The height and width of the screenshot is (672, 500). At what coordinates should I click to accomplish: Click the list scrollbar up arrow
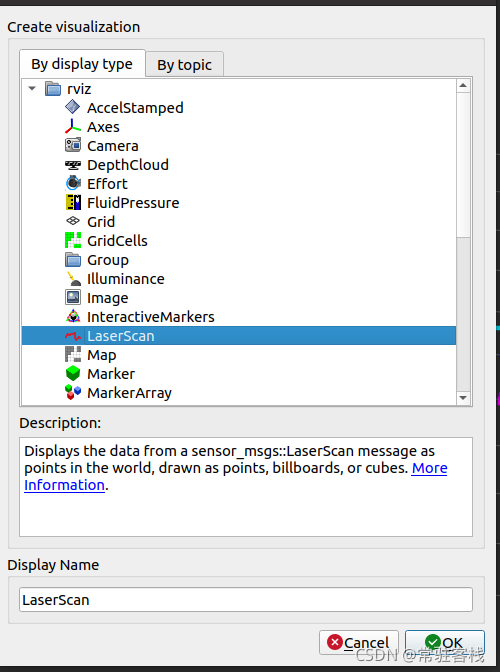463,86
